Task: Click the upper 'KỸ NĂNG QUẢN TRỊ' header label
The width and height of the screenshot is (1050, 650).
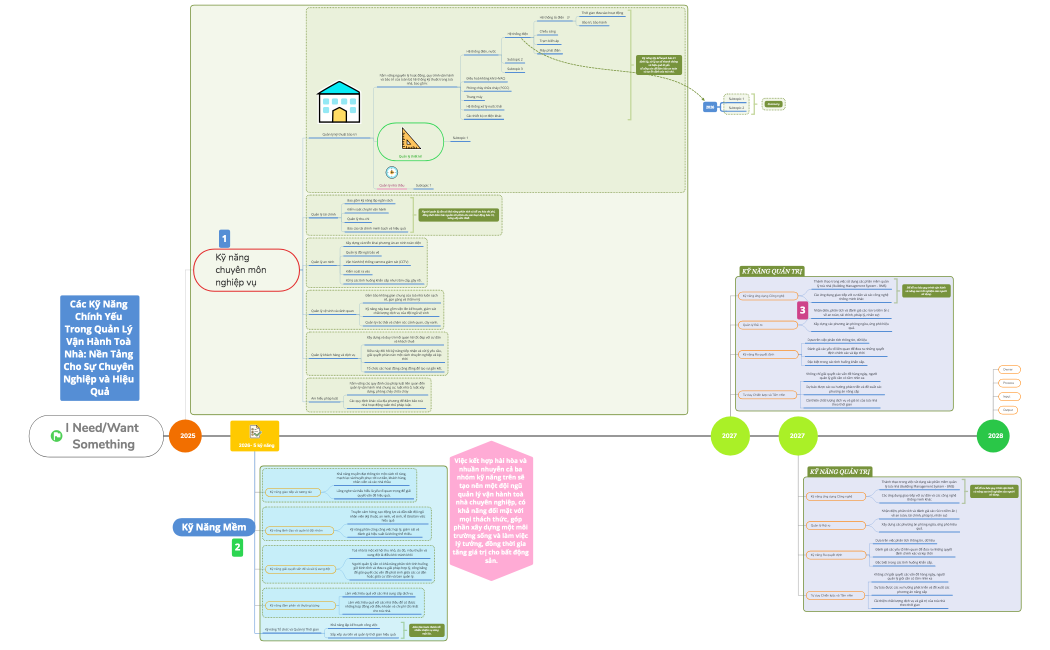Action: pyautogui.click(x=772, y=271)
